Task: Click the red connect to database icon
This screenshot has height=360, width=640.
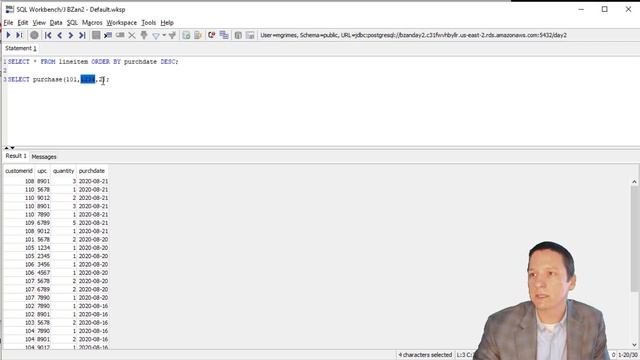Action: click(211, 36)
